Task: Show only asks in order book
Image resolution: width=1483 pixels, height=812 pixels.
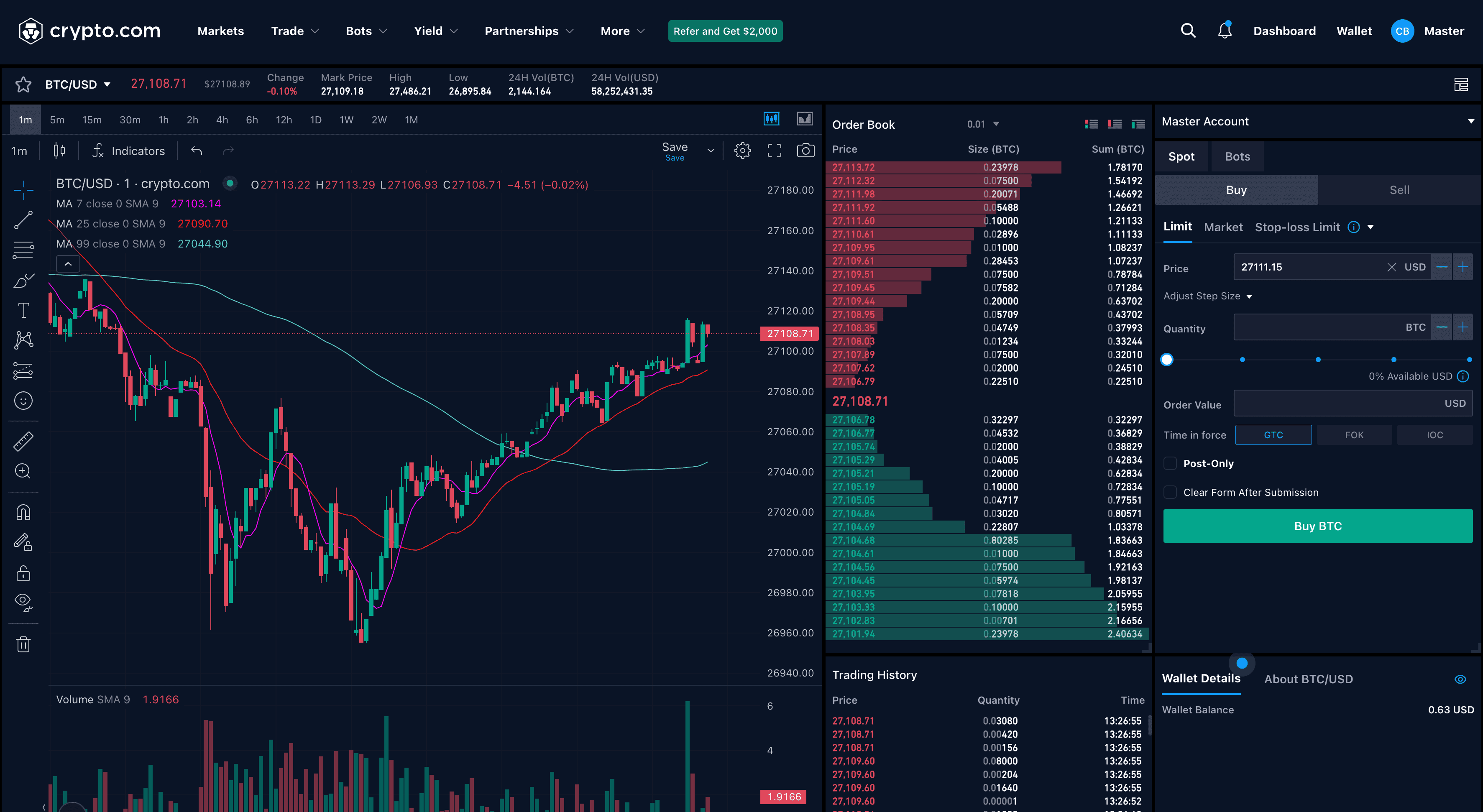Action: (x=1115, y=124)
